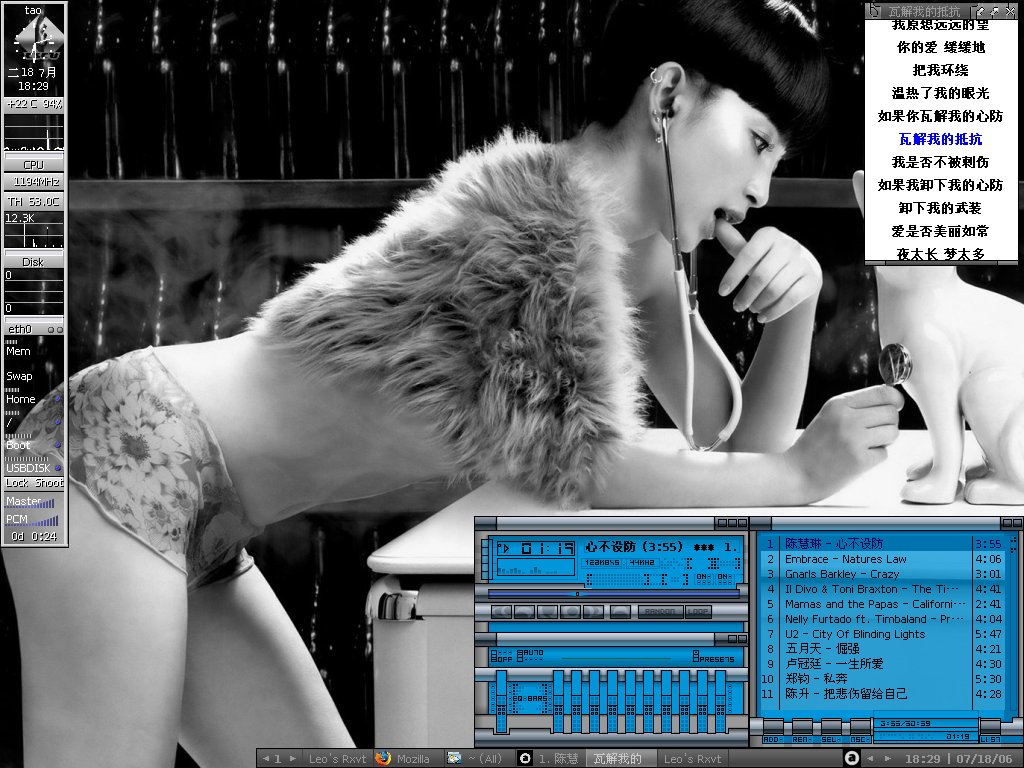Select the track Embrace - Natures Law
1024x768 pixels.
(x=882, y=559)
